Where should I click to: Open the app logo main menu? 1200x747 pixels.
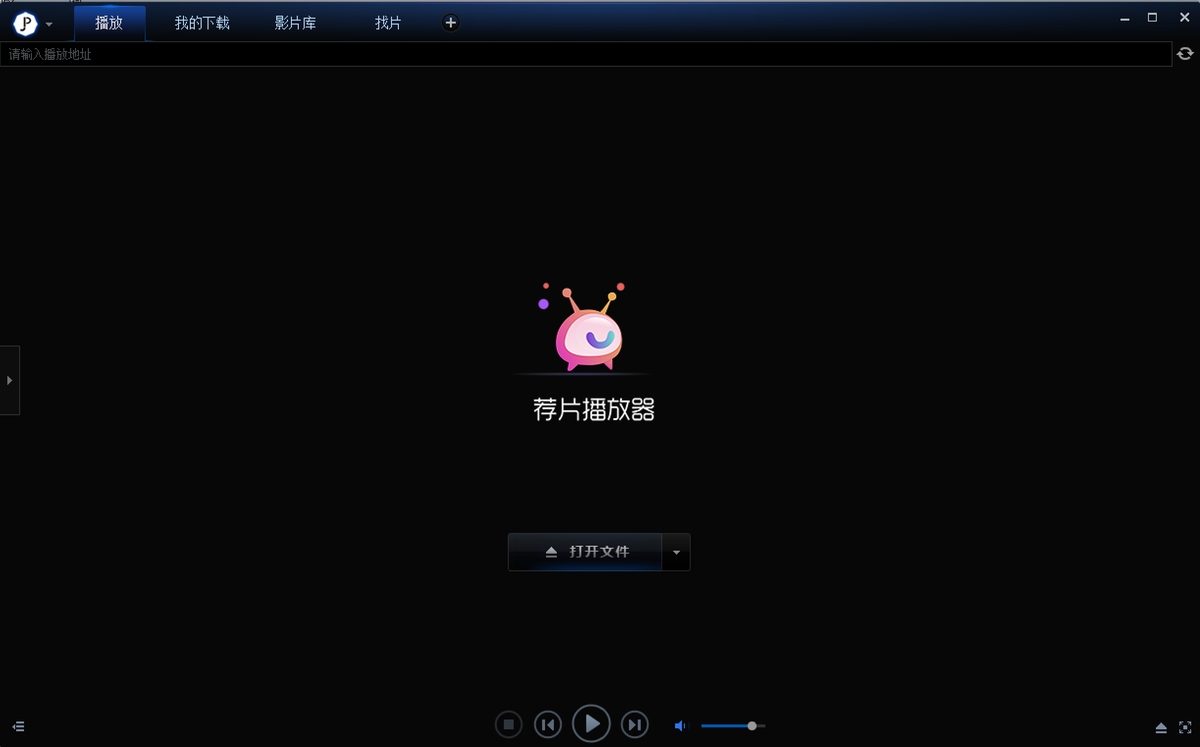pos(24,23)
